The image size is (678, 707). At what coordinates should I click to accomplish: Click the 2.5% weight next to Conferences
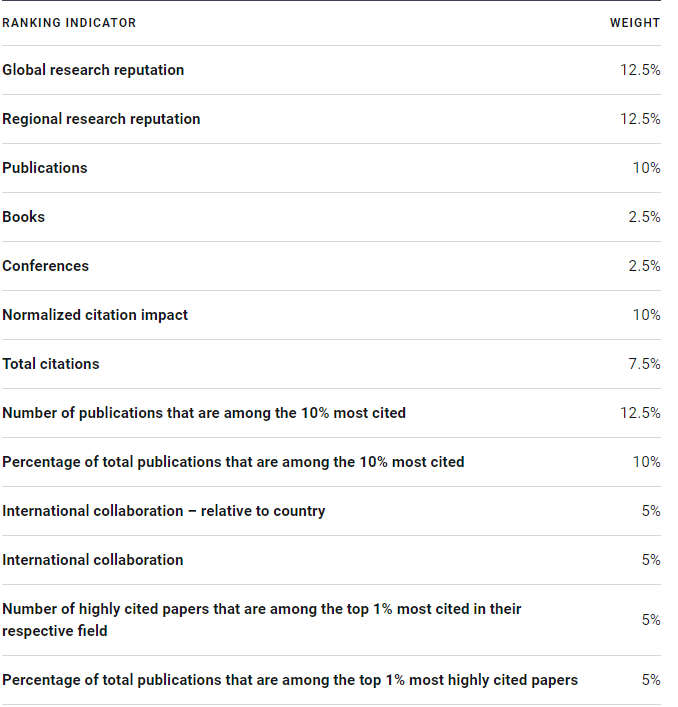[x=644, y=266]
